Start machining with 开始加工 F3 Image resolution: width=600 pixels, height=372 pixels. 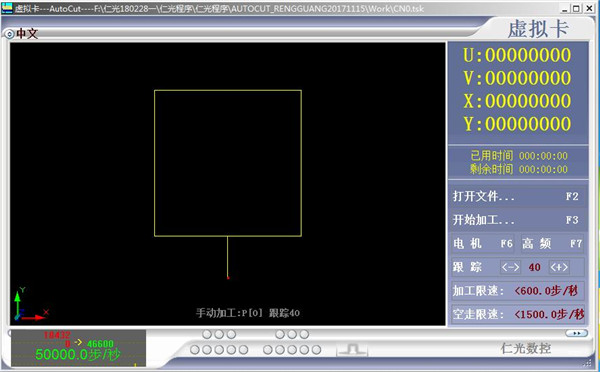(517, 220)
